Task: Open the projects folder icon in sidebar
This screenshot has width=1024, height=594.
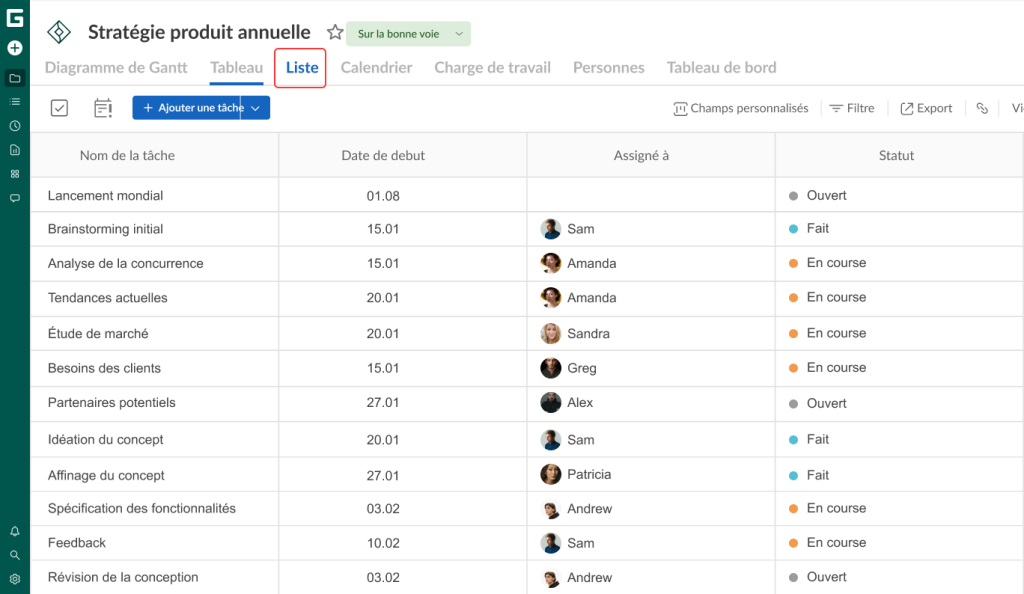Action: (14, 78)
